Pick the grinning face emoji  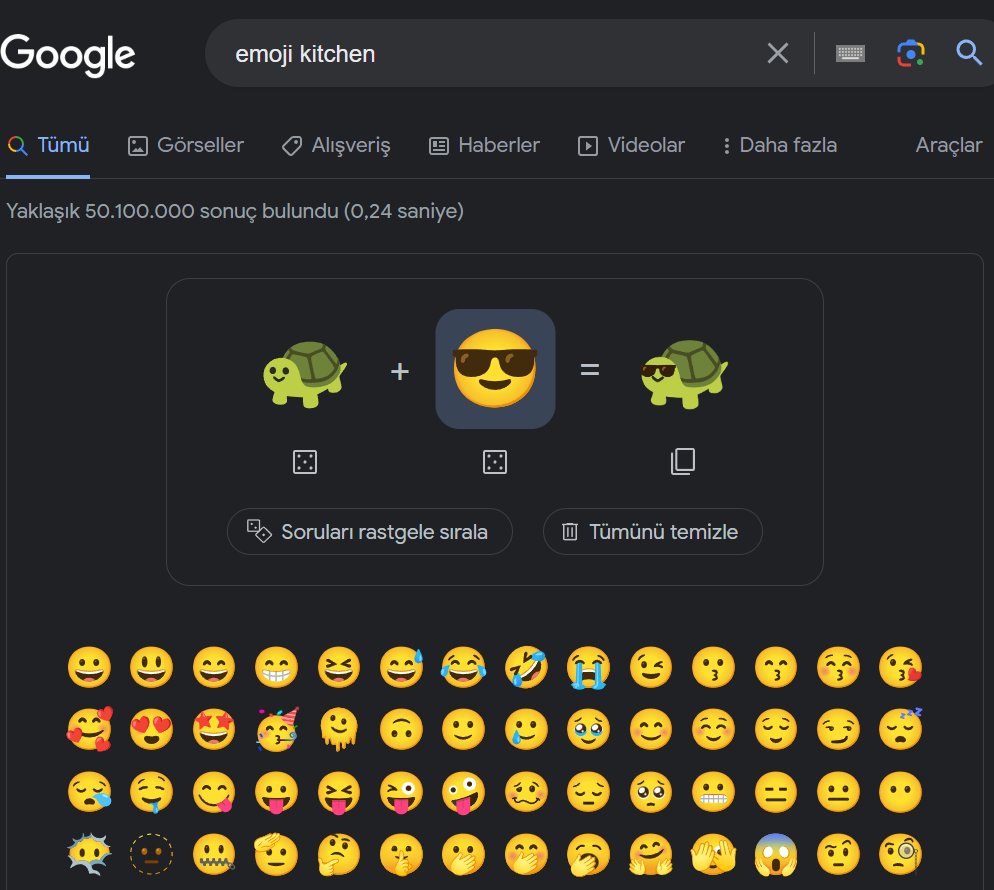click(x=89, y=667)
